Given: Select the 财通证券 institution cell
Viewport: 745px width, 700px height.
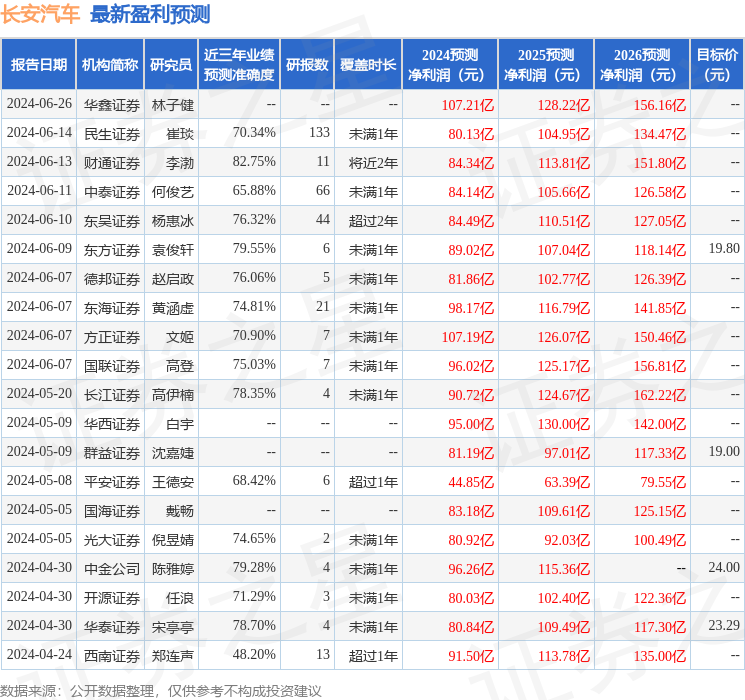Looking at the screenshot, I should tap(112, 163).
